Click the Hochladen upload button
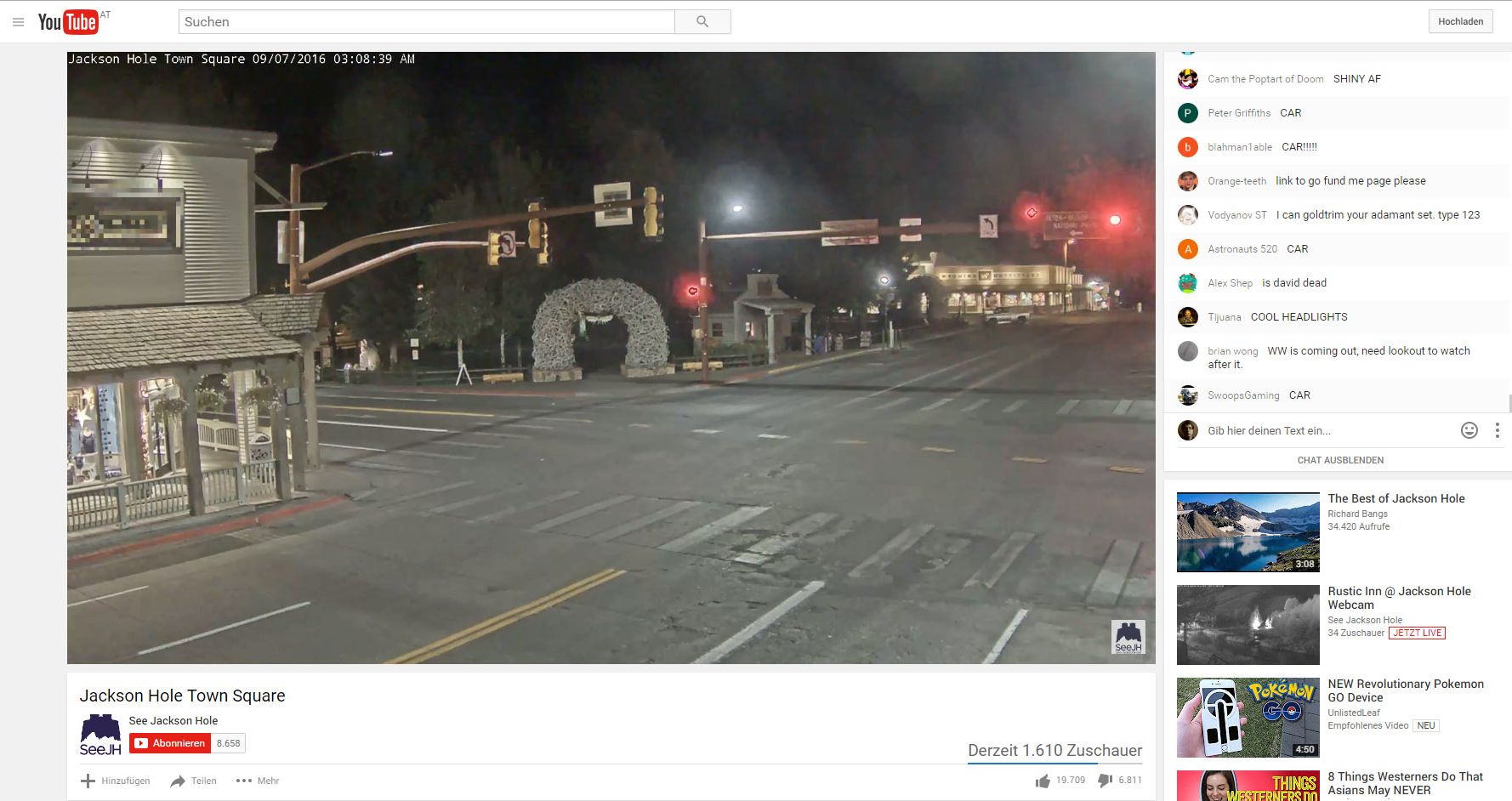 (1460, 21)
